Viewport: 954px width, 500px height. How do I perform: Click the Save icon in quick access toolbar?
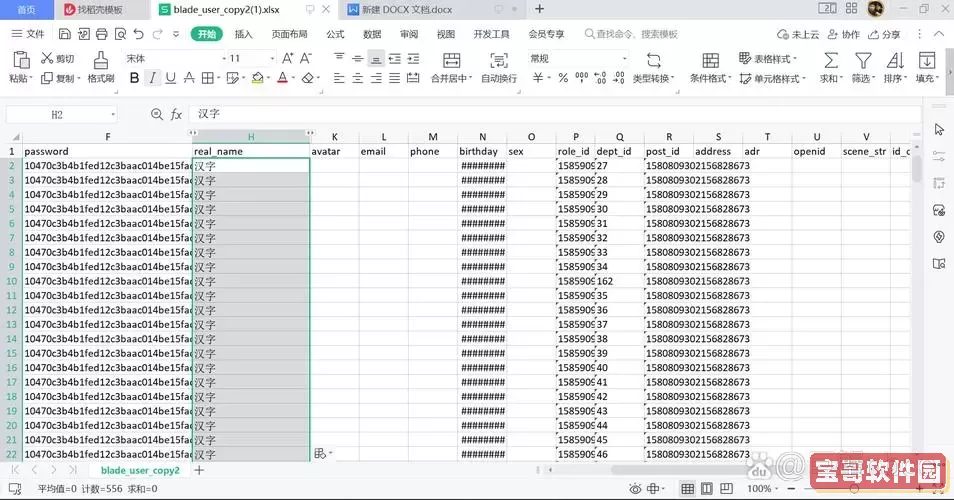coord(62,34)
